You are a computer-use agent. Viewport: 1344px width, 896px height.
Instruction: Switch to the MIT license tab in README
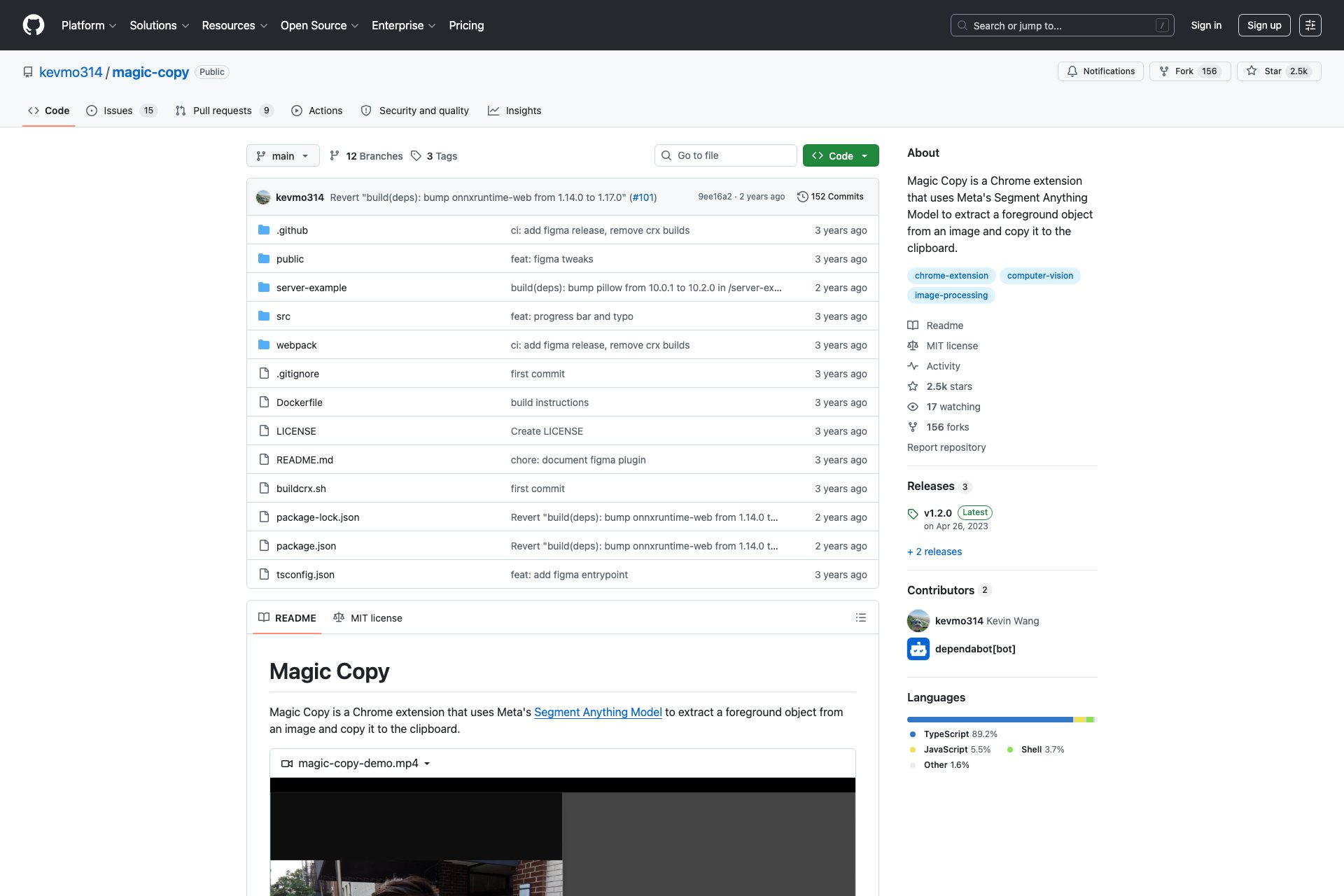pos(367,618)
